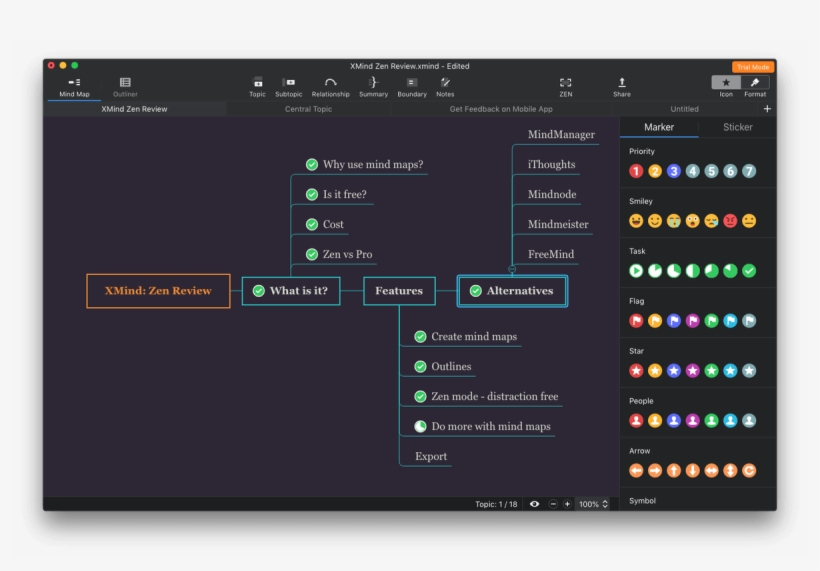Open Get Feedback on Mobile App tab

point(501,109)
